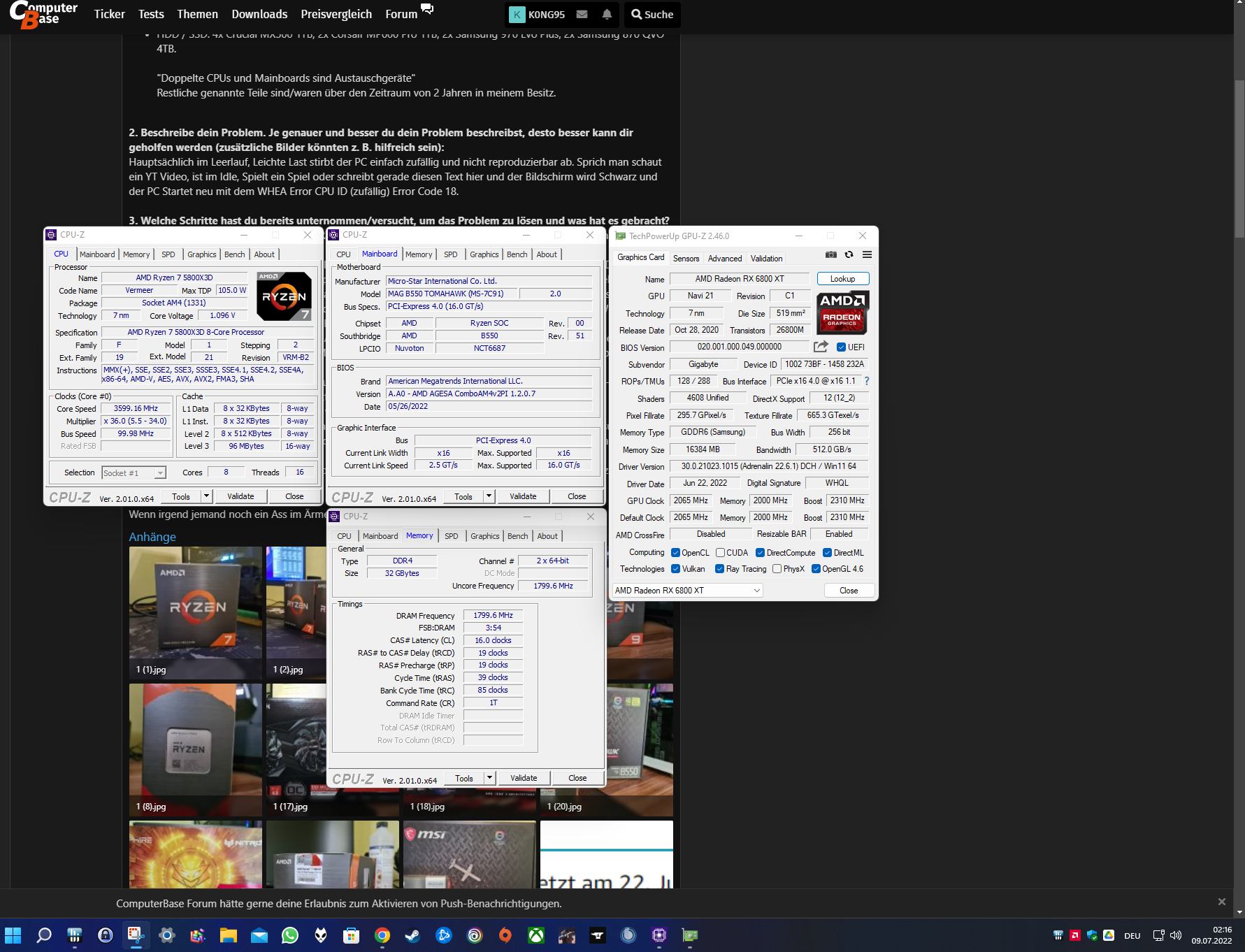
Task: Toggle the OpenCL checkbox
Action: point(675,552)
